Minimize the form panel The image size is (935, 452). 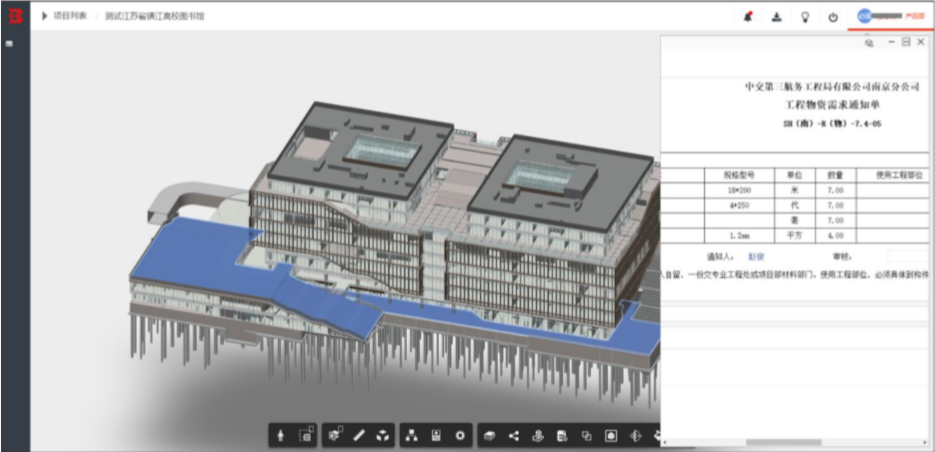point(891,42)
